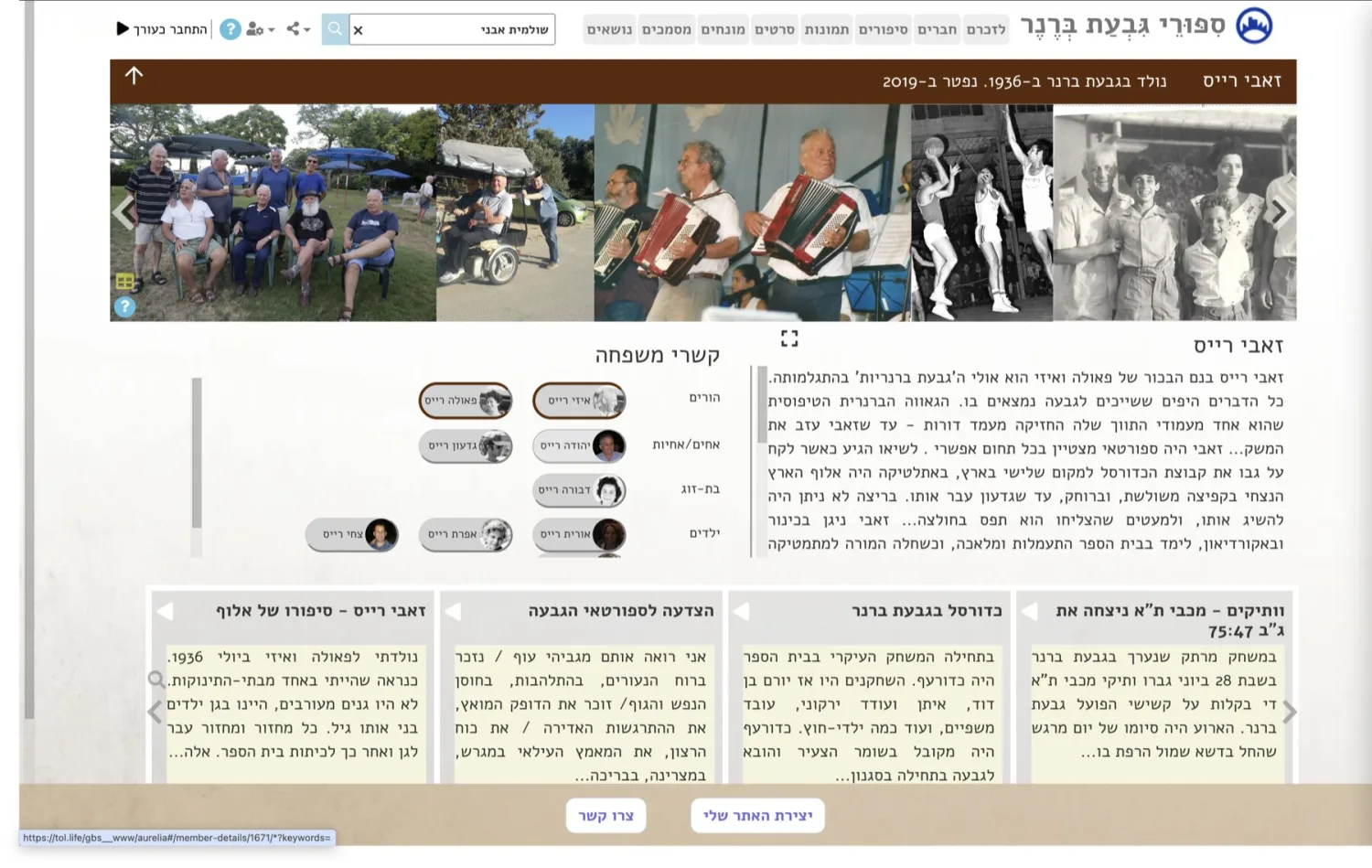This screenshot has width=1372, height=868.
Task: Clear the search field with the X
Action: pyautogui.click(x=358, y=30)
